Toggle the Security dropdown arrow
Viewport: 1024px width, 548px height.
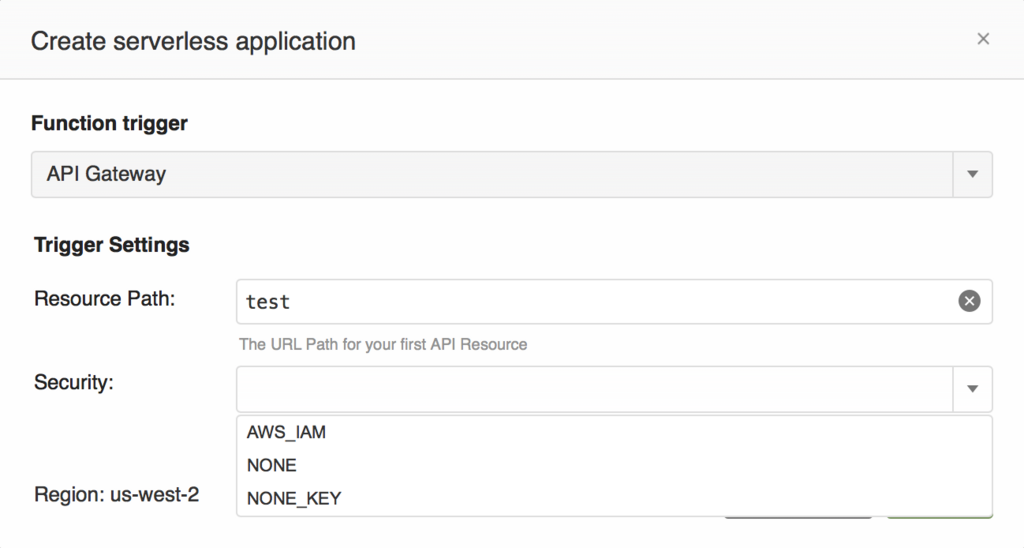click(972, 389)
